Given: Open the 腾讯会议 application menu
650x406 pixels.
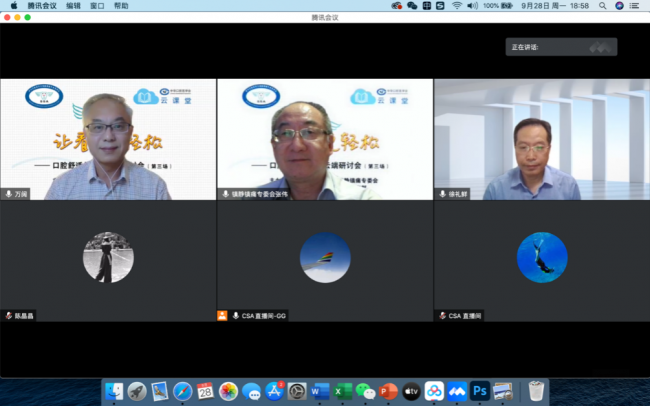Looking at the screenshot, I should [41, 5].
